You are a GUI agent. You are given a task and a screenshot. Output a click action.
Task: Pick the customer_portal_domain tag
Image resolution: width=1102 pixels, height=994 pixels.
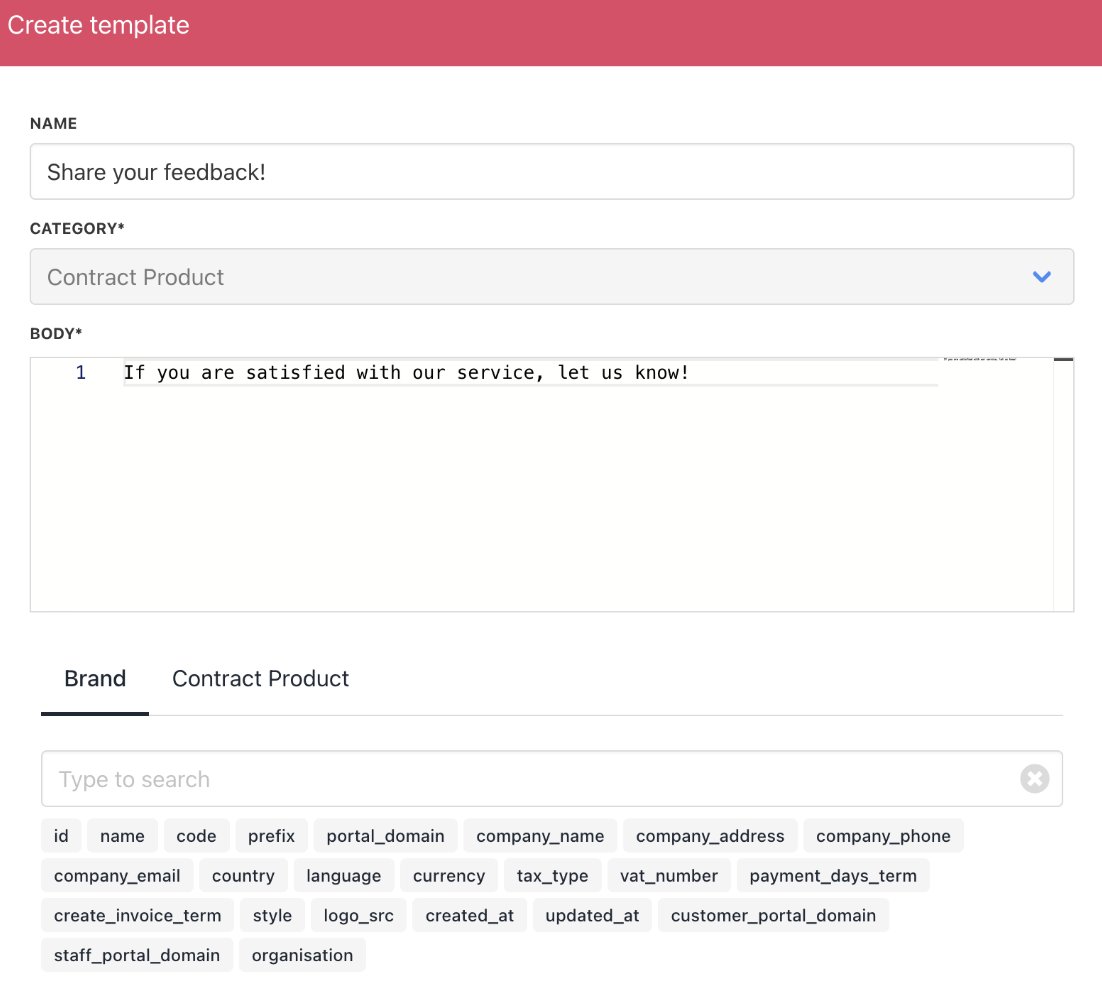773,915
